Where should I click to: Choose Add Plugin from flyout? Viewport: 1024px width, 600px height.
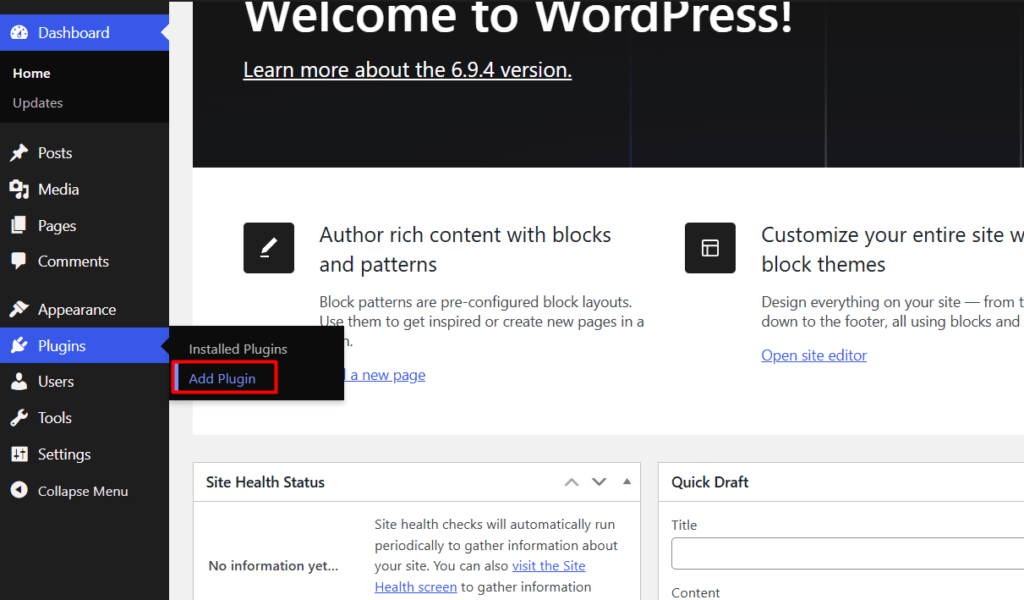coord(222,379)
